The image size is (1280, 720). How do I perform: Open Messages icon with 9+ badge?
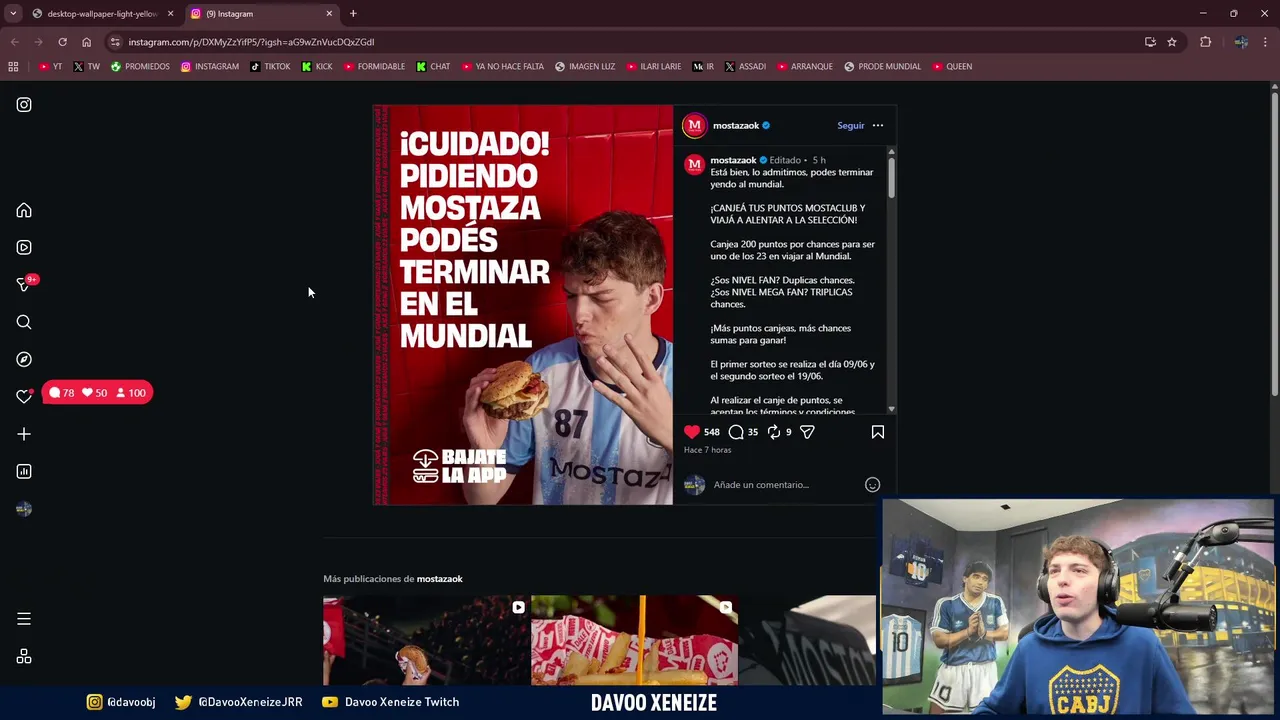[24, 285]
